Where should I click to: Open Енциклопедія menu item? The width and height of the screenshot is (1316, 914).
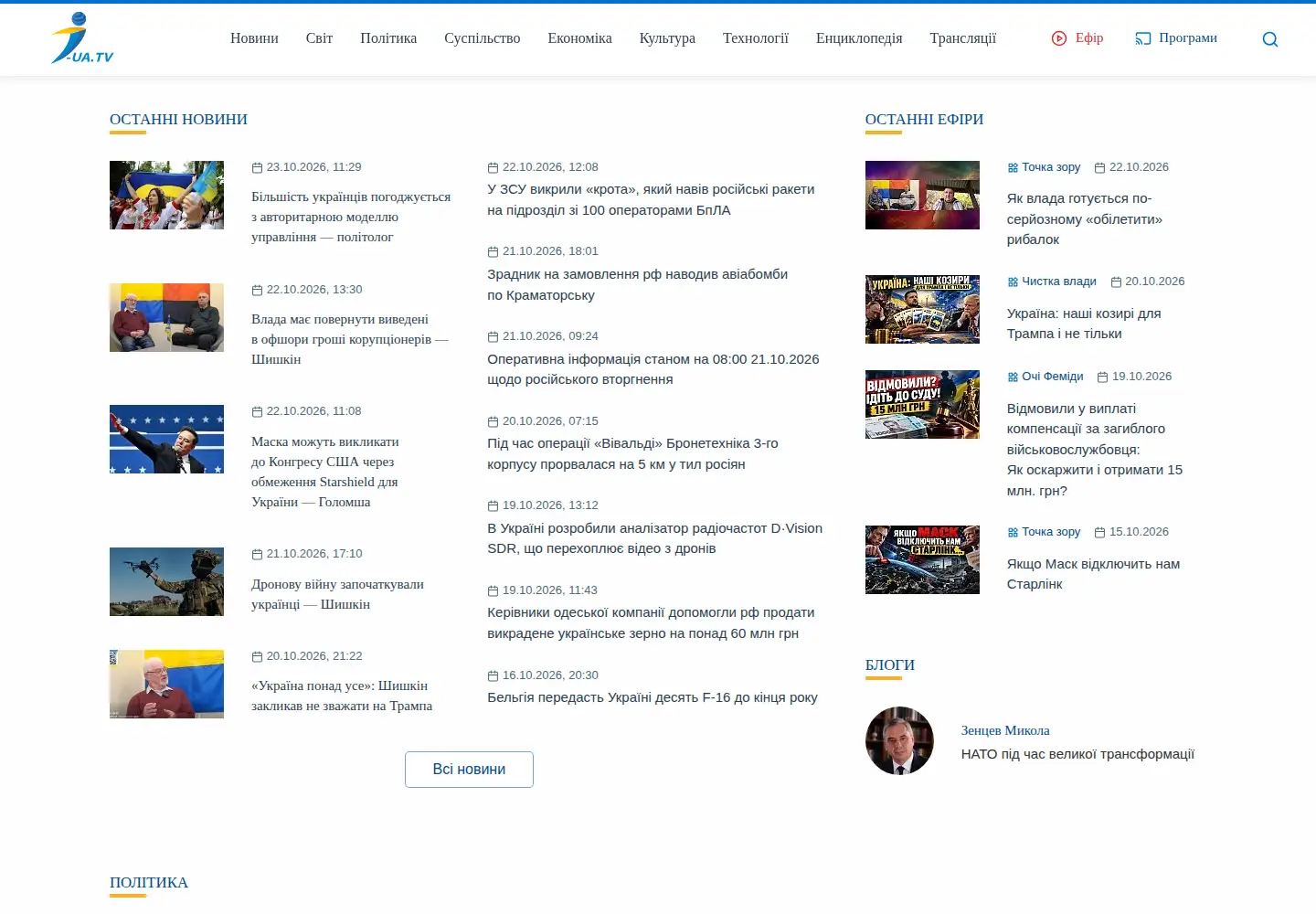(859, 38)
